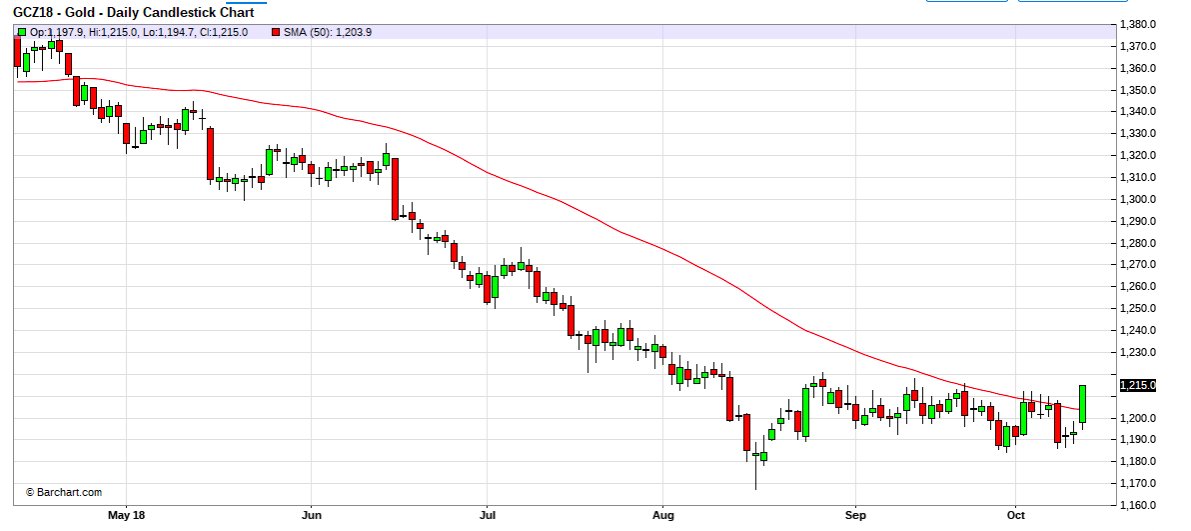Click the 1,260.0 y-axis label

coord(1138,287)
